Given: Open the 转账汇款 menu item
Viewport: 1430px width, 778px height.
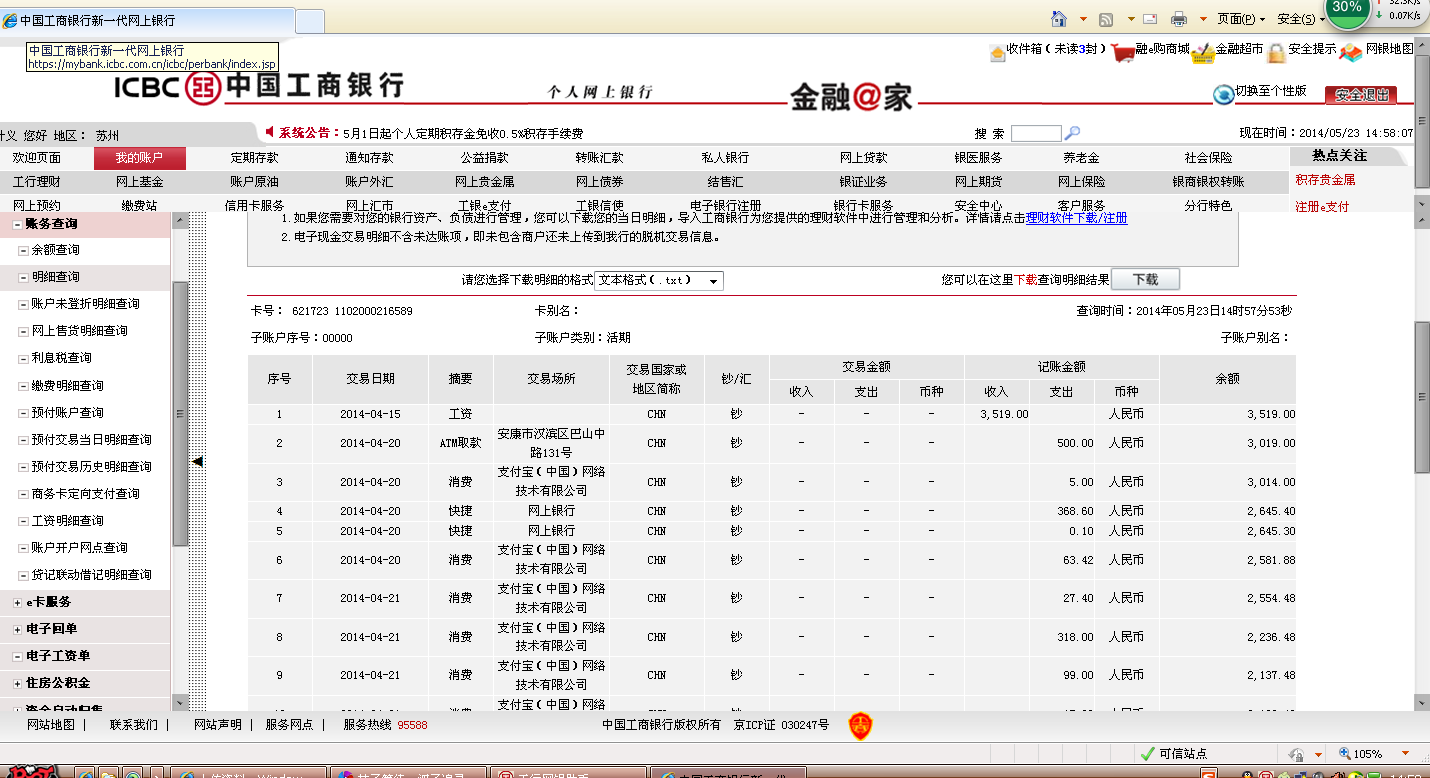Looking at the screenshot, I should (598, 158).
